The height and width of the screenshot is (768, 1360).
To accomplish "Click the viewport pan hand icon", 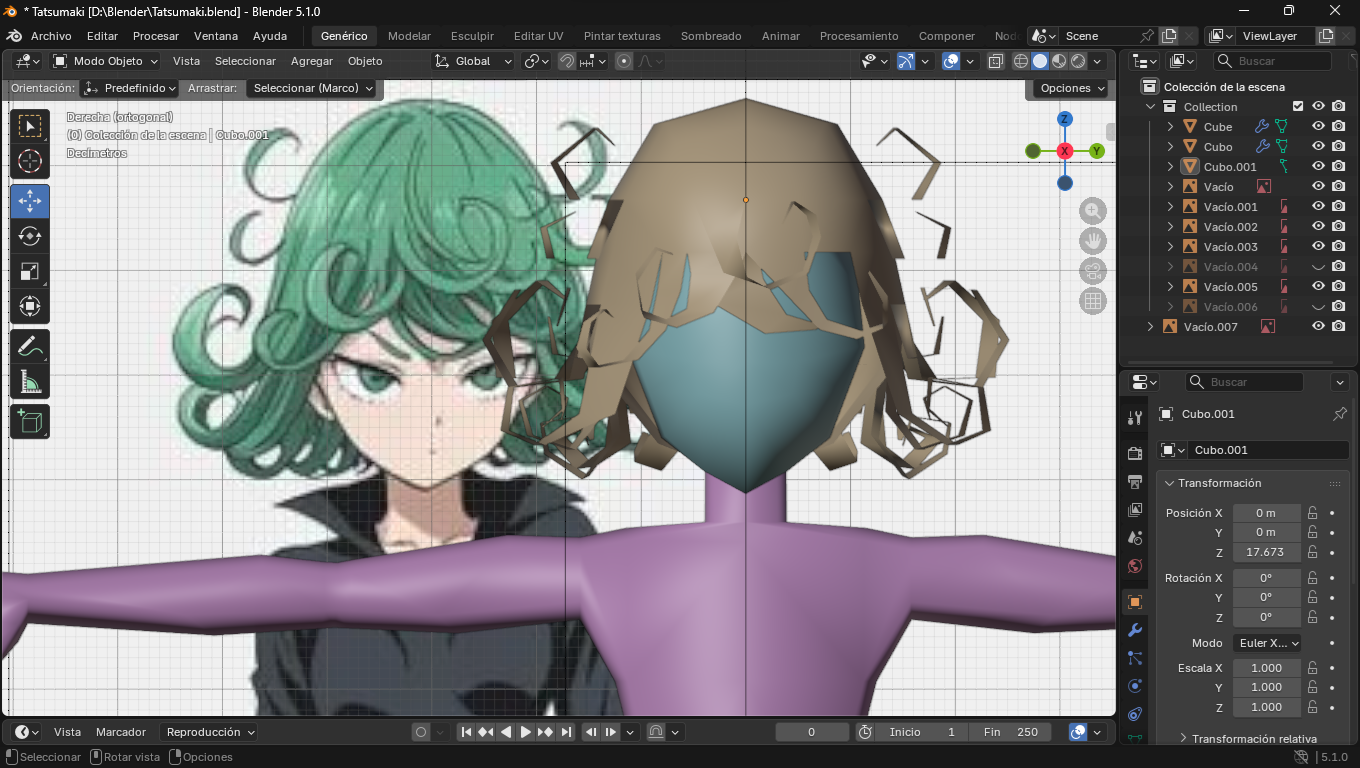I will click(1093, 241).
